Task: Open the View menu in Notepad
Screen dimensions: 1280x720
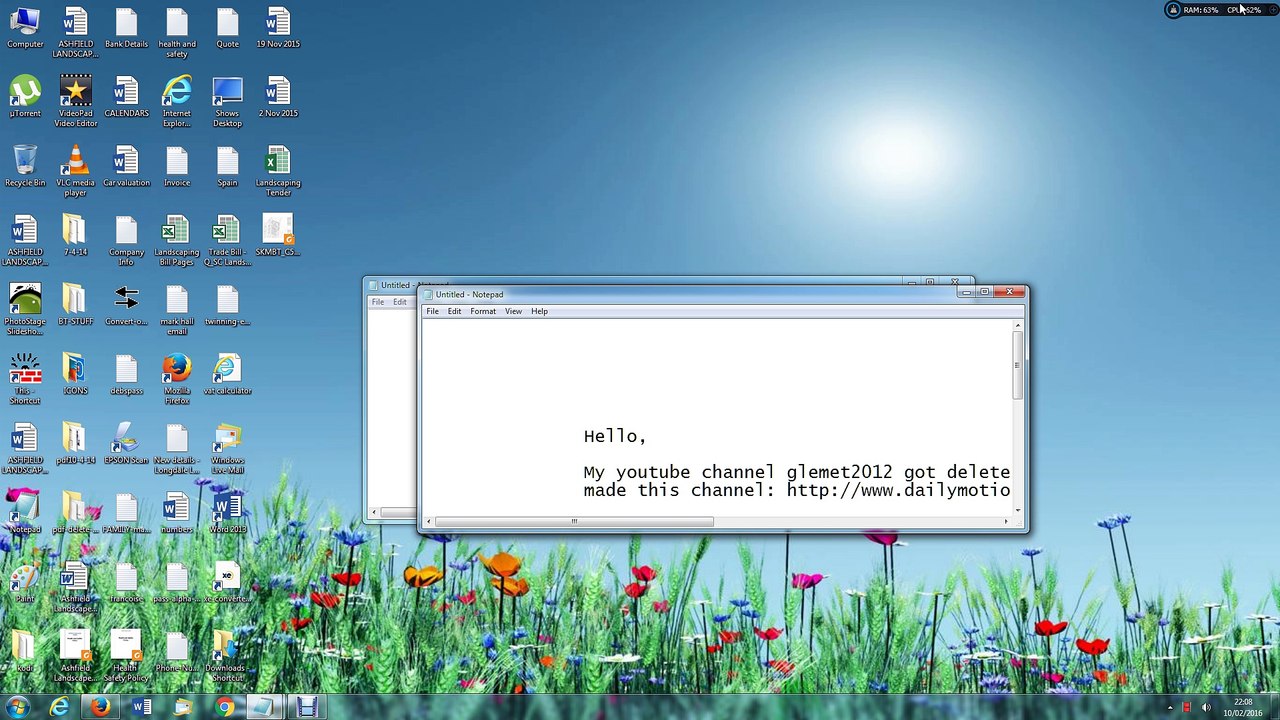Action: point(513,311)
